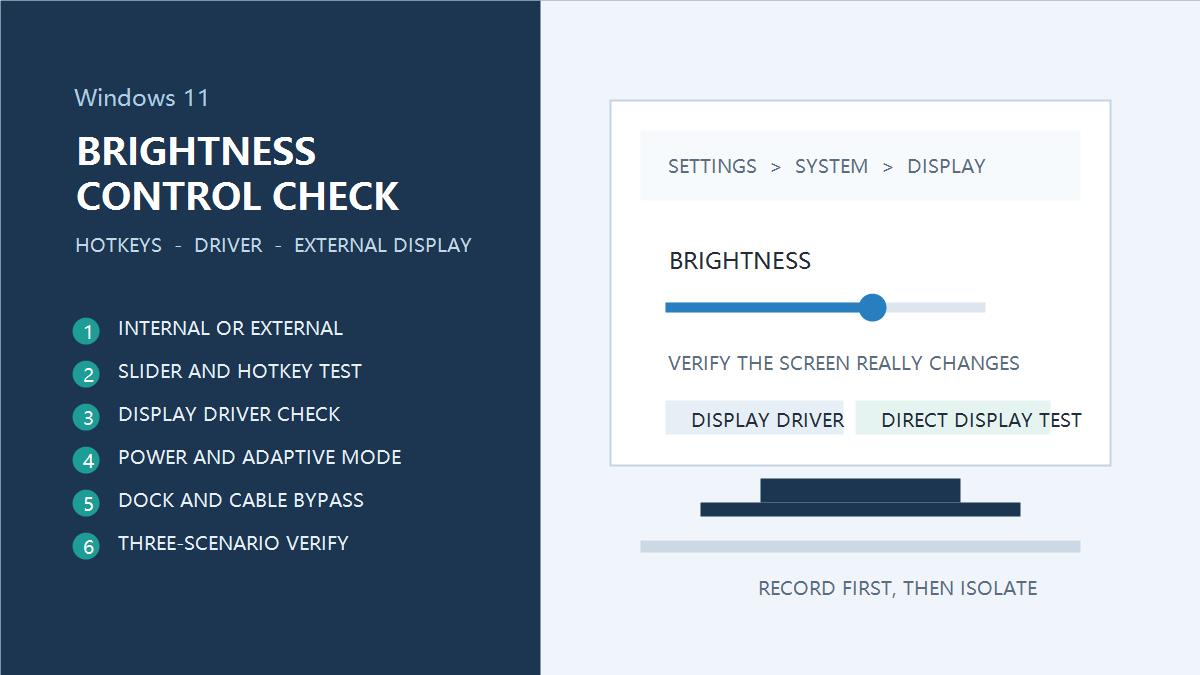Select the 'POWER AND ADAPTIVE MODE' list item
Screen dimensions: 1200x675
(x=237, y=458)
